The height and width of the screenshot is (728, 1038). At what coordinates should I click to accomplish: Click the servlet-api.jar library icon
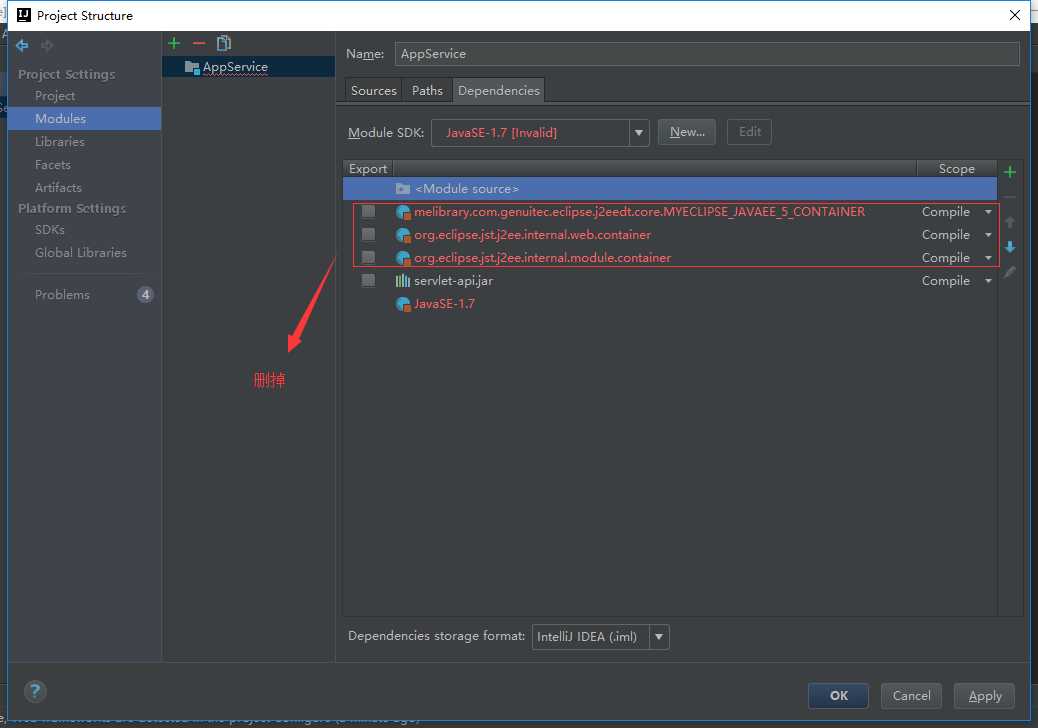402,281
